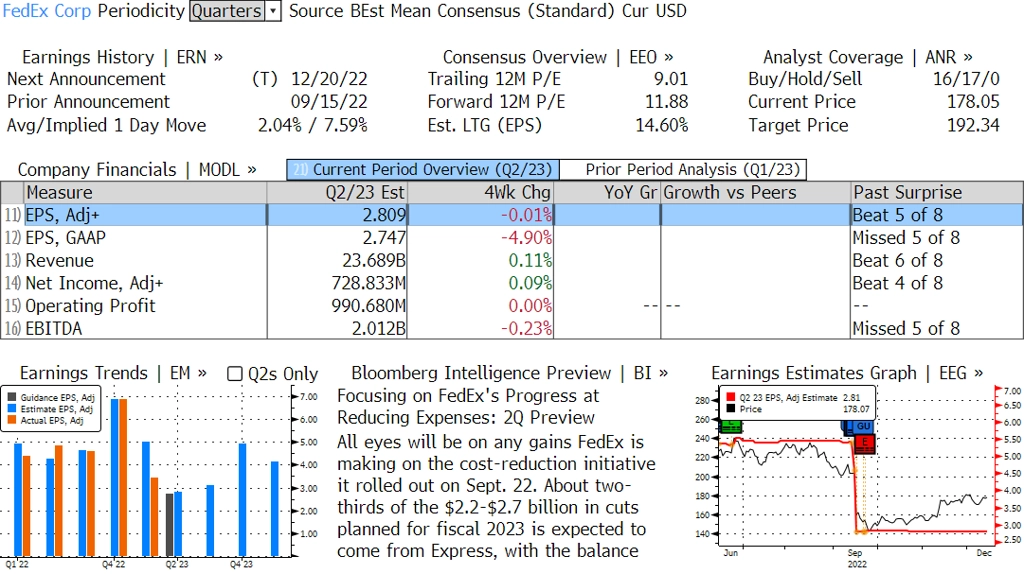Click the gray Q2'23 guidance bar

pos(170,525)
